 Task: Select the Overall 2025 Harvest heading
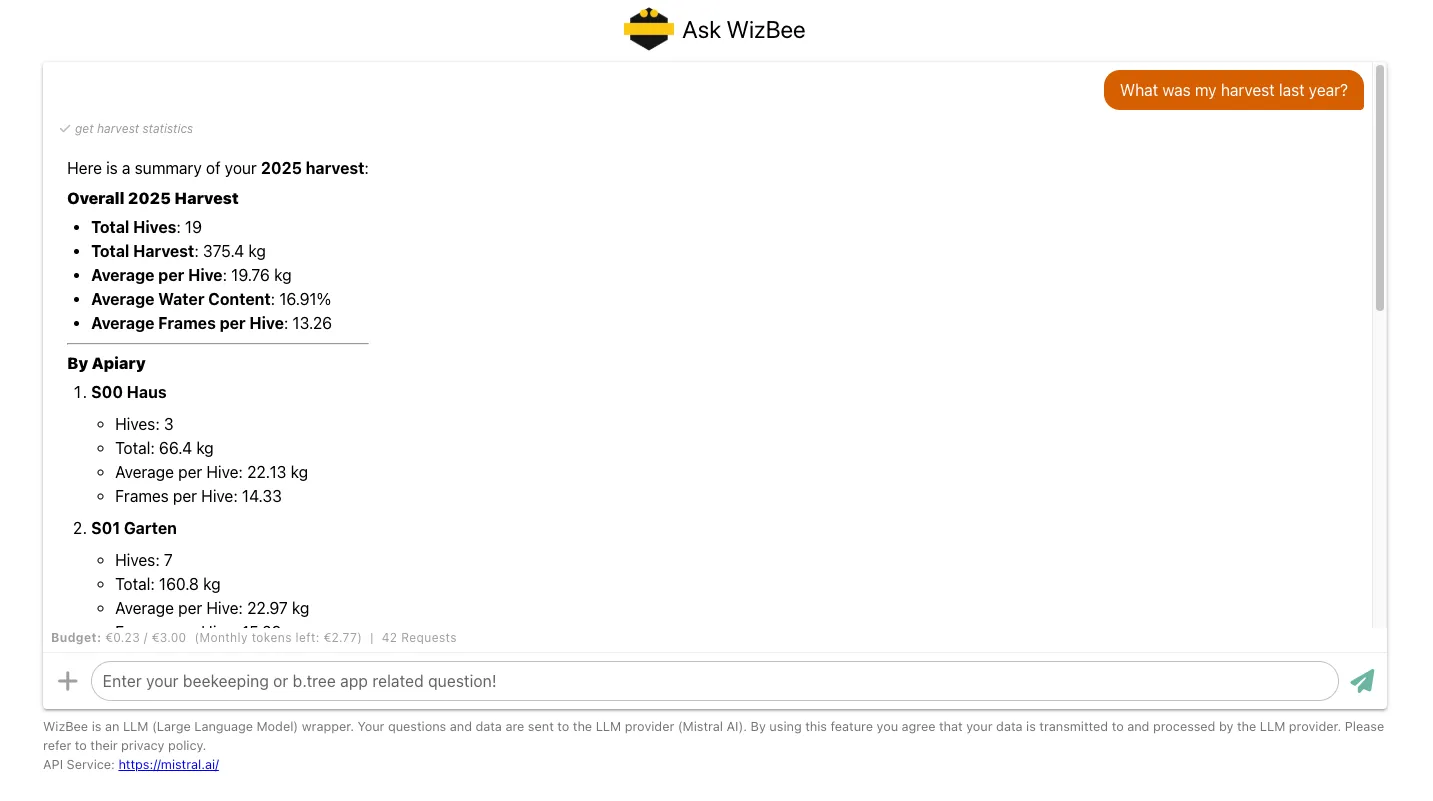click(152, 198)
